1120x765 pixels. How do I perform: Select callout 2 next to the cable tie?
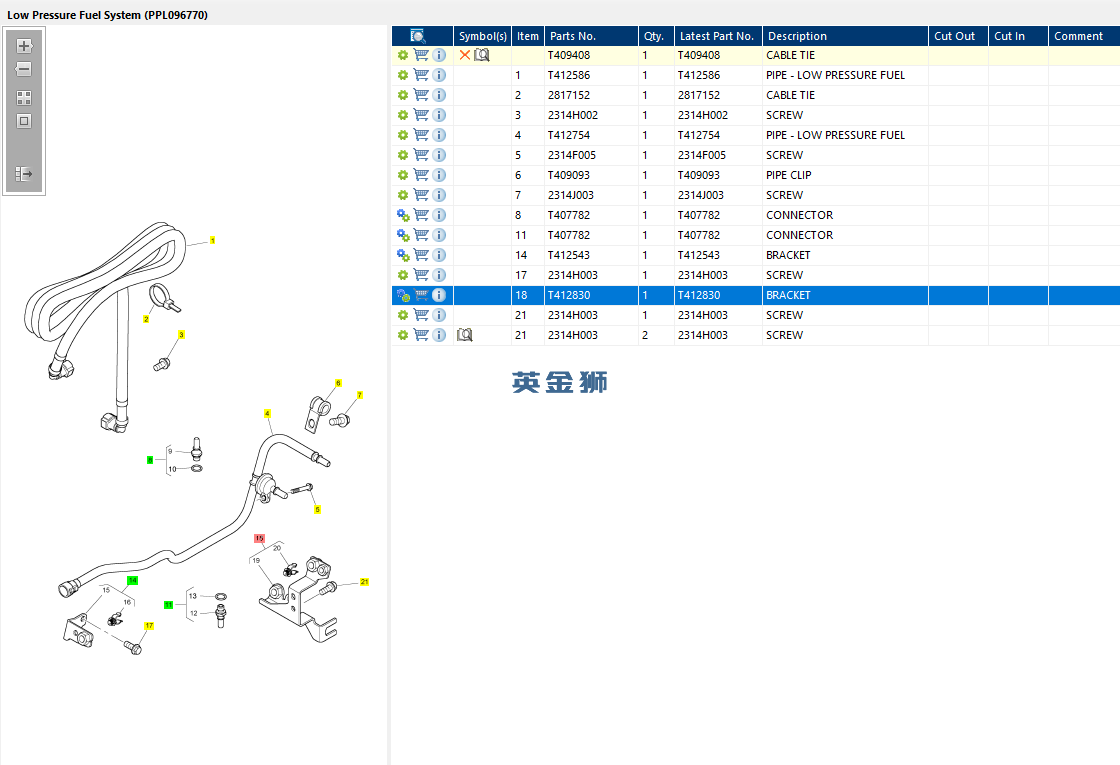[146, 319]
